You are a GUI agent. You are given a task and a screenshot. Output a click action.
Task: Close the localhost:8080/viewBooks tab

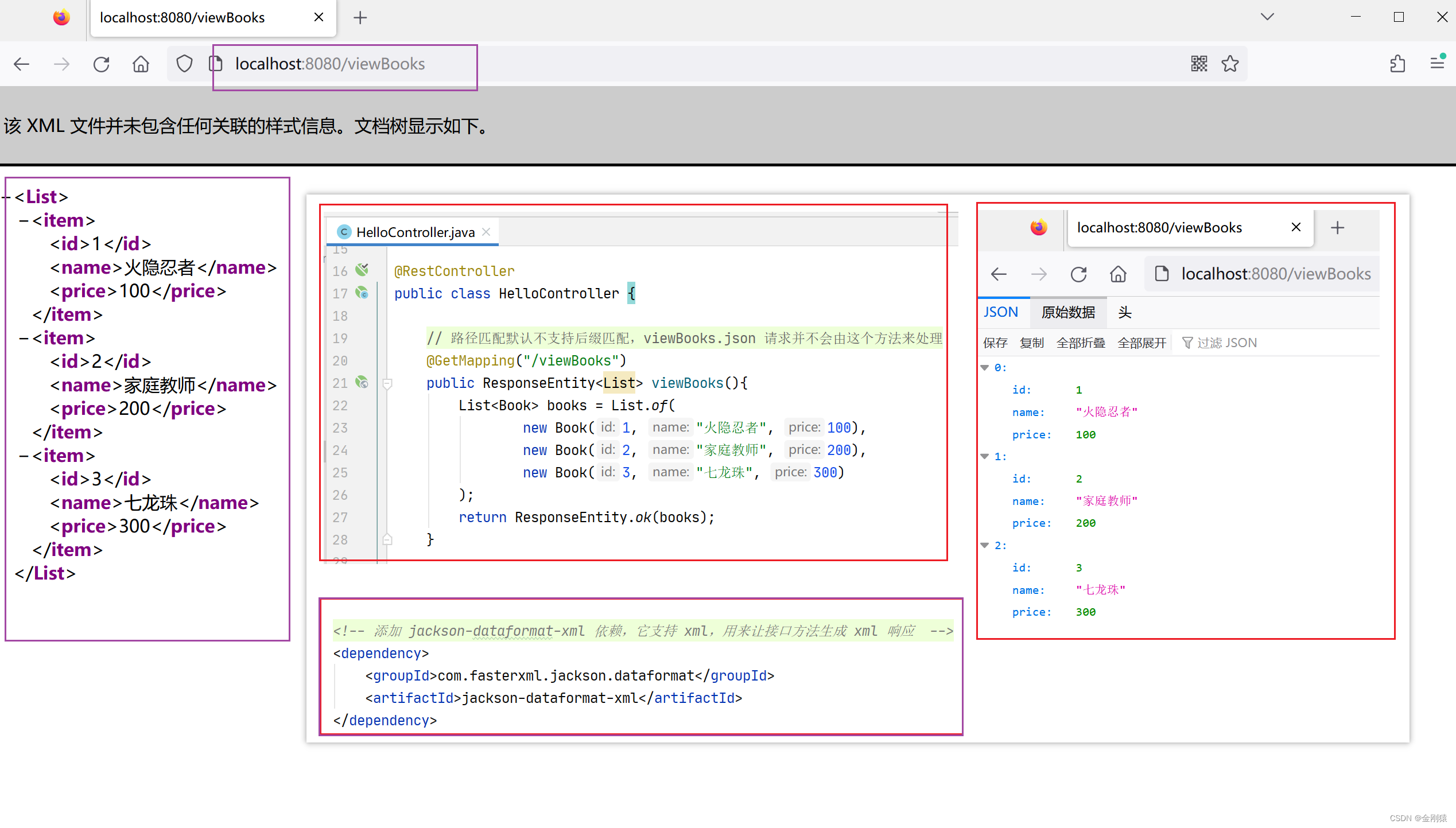319,17
